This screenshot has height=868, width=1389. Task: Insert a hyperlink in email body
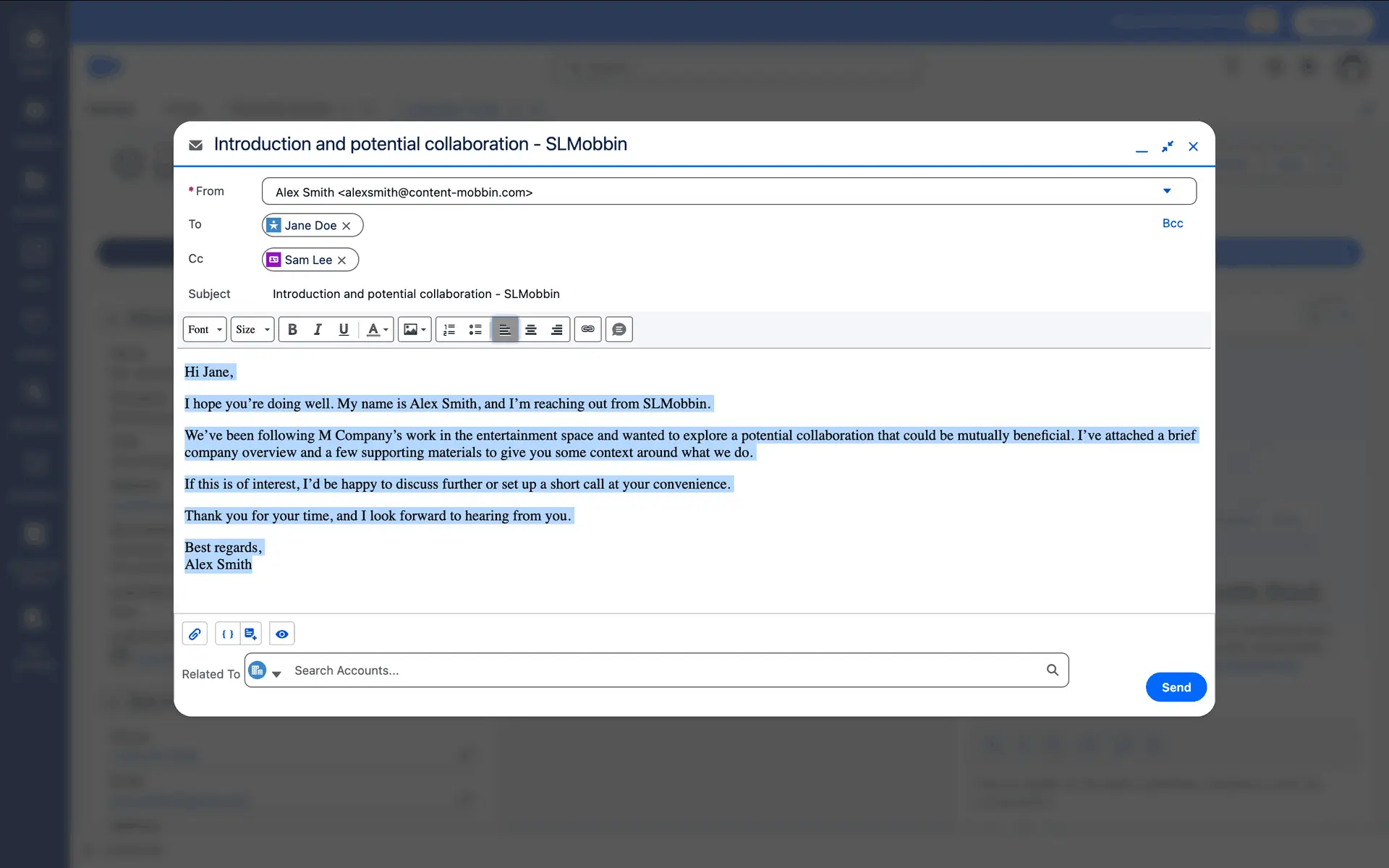(587, 330)
